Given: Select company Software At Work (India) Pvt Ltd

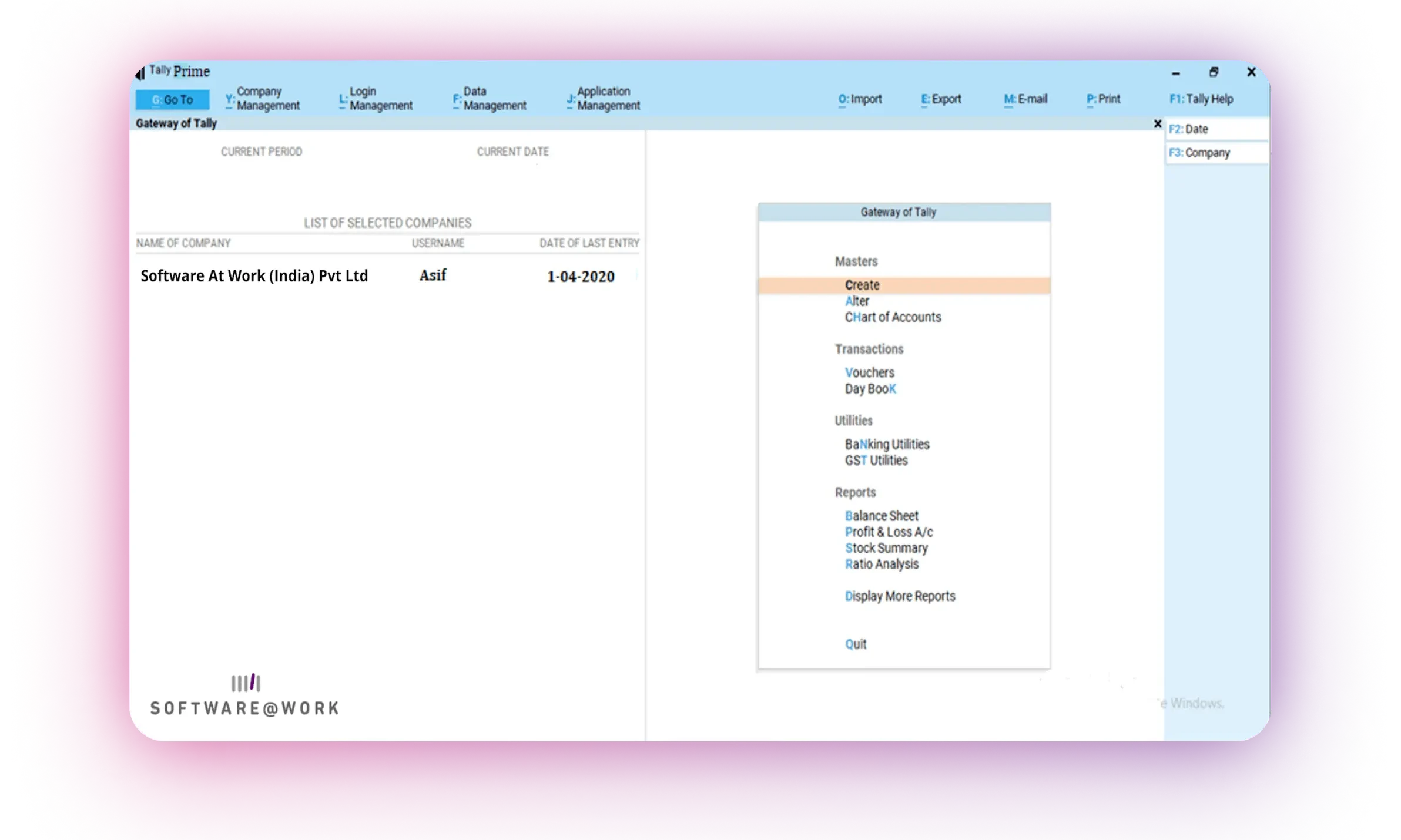Looking at the screenshot, I should coord(254,276).
